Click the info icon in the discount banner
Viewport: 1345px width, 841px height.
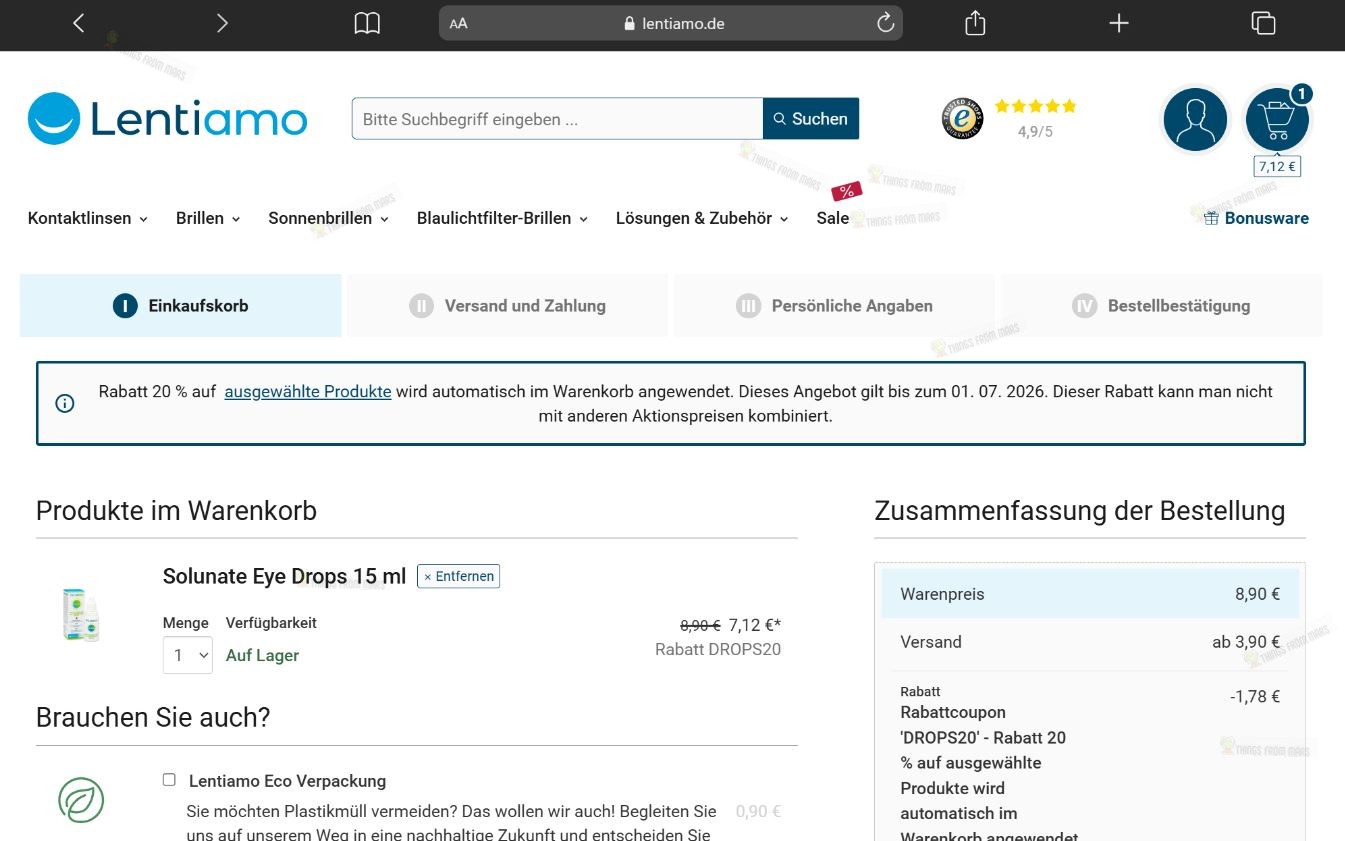tap(65, 404)
